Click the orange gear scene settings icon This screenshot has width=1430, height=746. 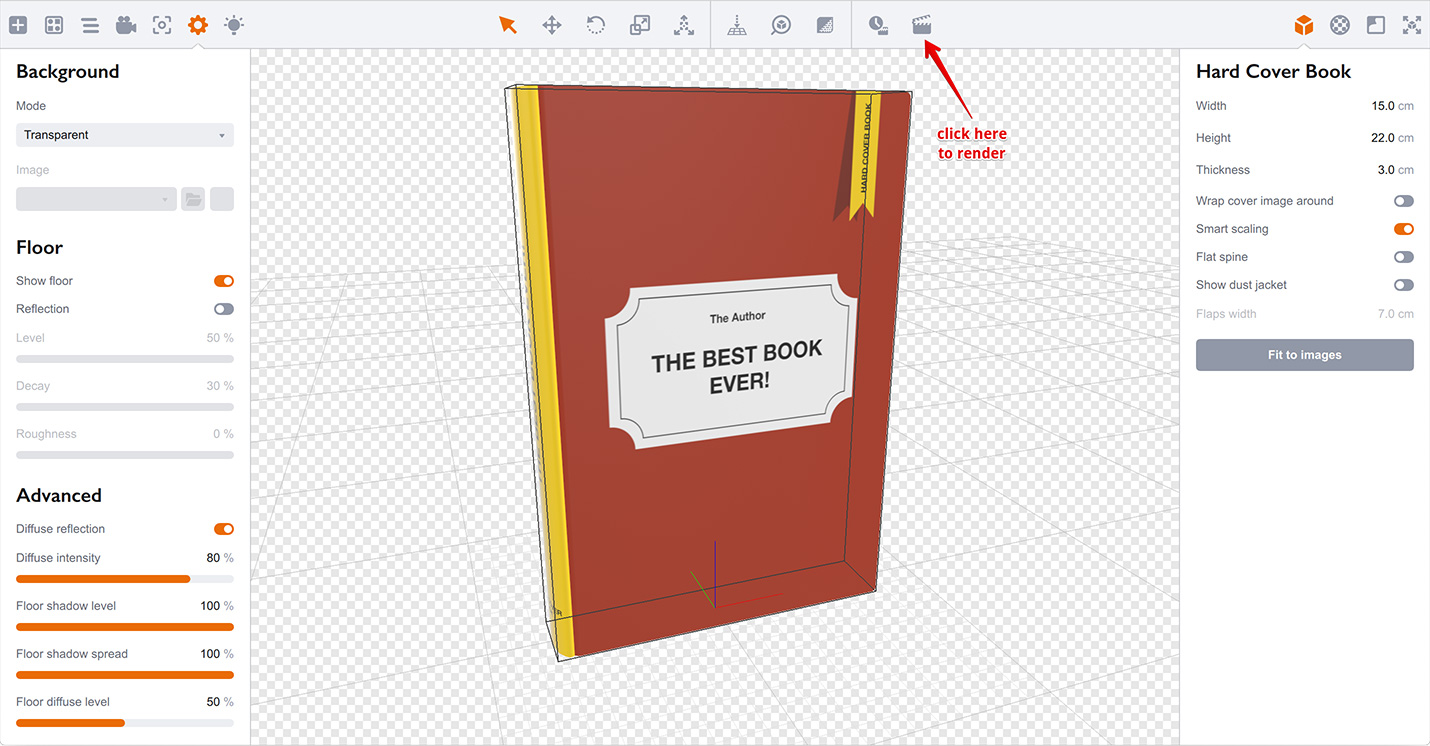[198, 25]
